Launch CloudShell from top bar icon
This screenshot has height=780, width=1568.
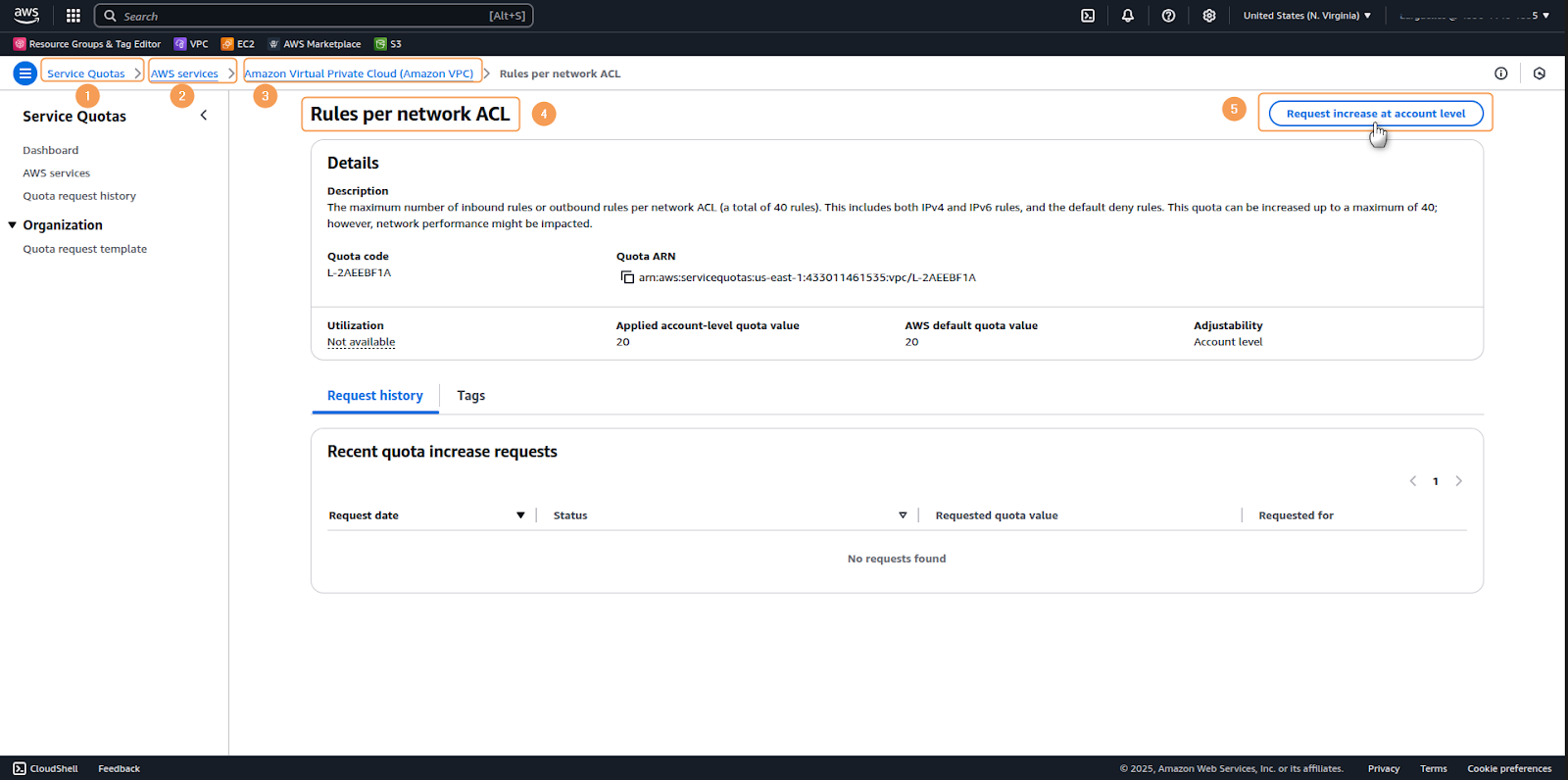click(x=1088, y=16)
